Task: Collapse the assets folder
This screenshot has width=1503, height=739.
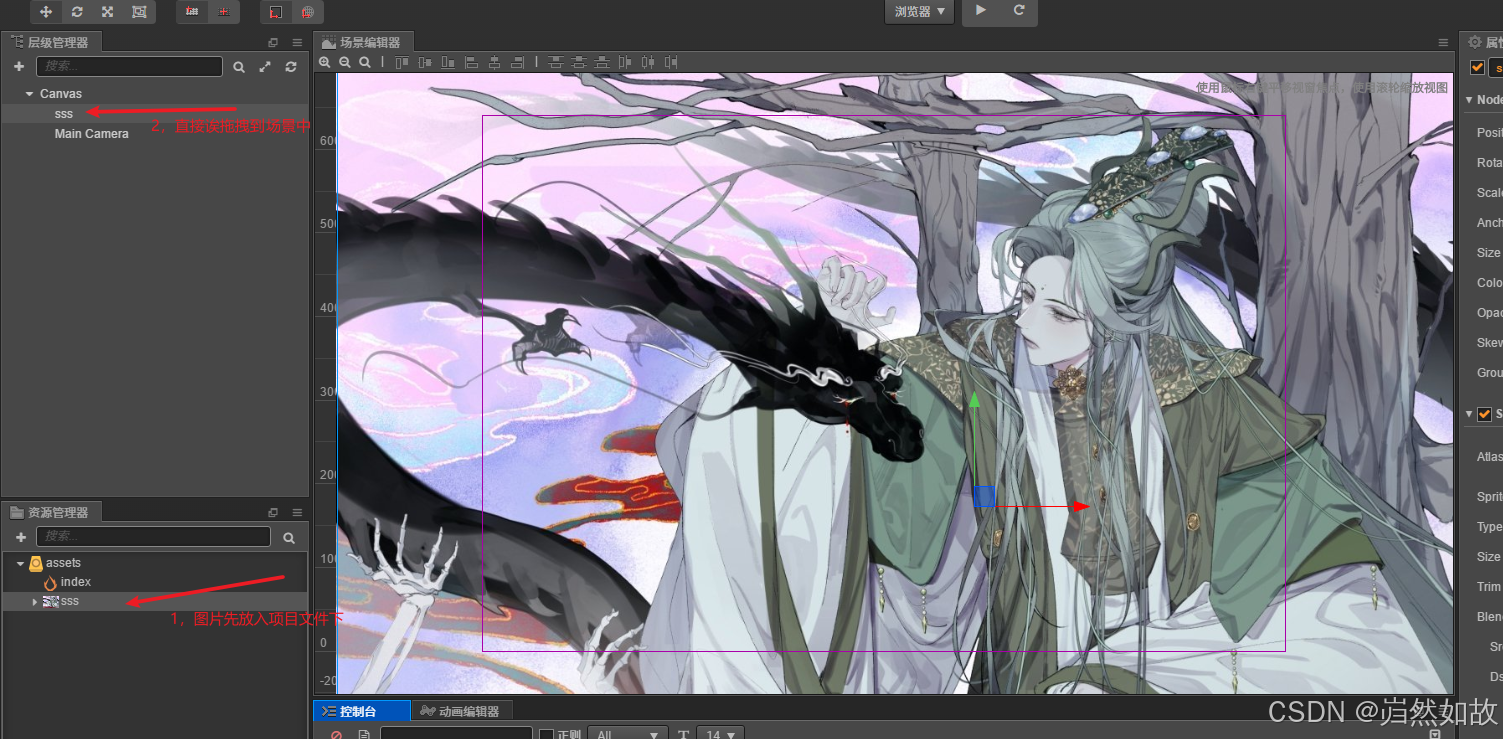Action: coord(20,563)
